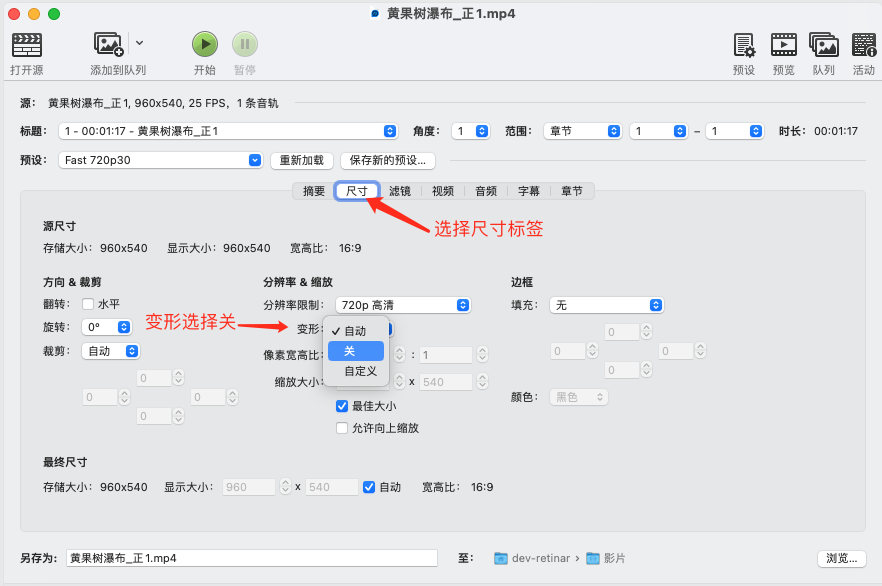Toggle Allow Upscaling (允许向上缩放) checkbox
Viewport: 882px width, 586px height.
pos(342,428)
